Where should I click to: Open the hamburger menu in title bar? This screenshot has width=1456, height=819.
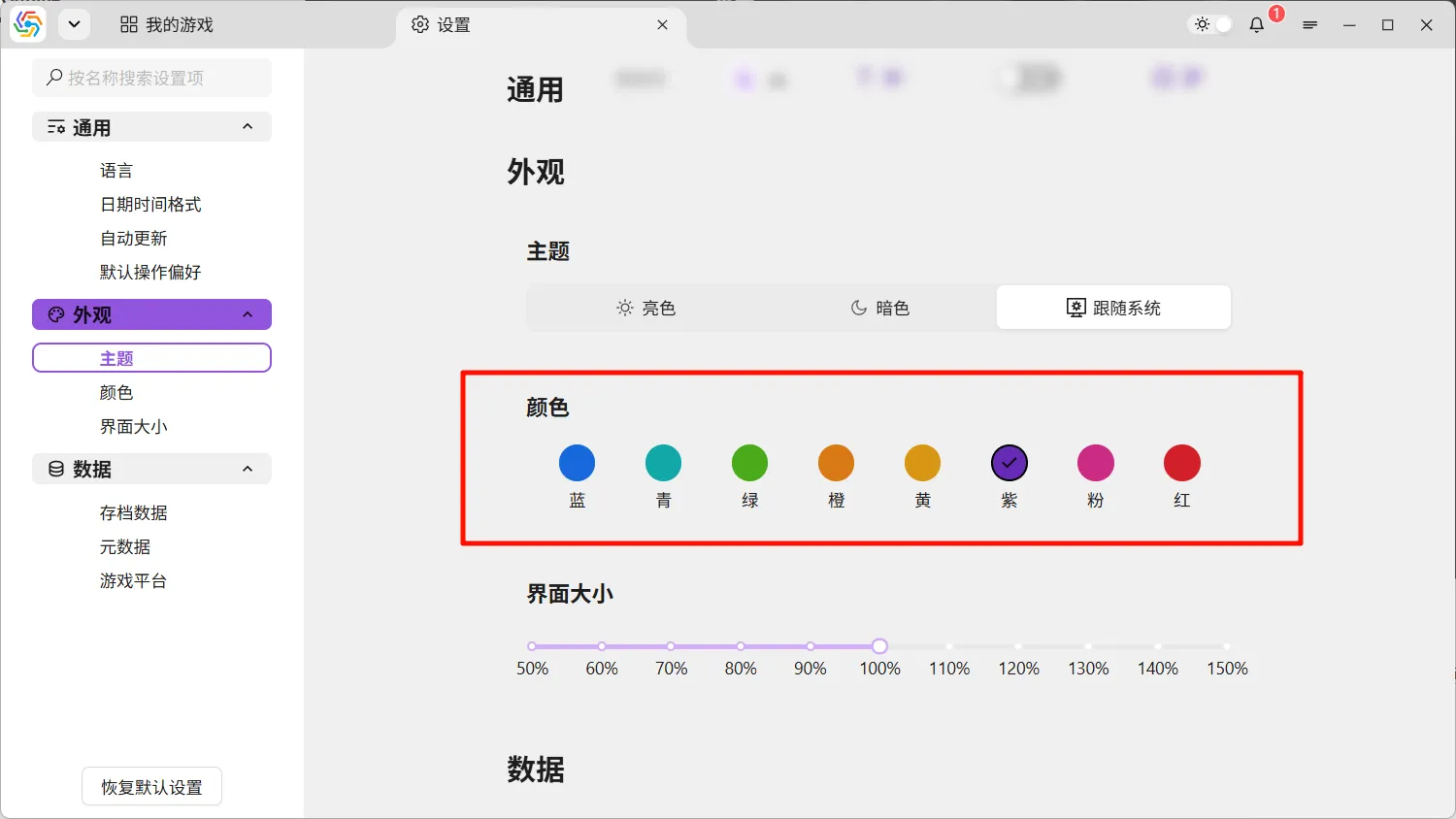click(x=1309, y=25)
